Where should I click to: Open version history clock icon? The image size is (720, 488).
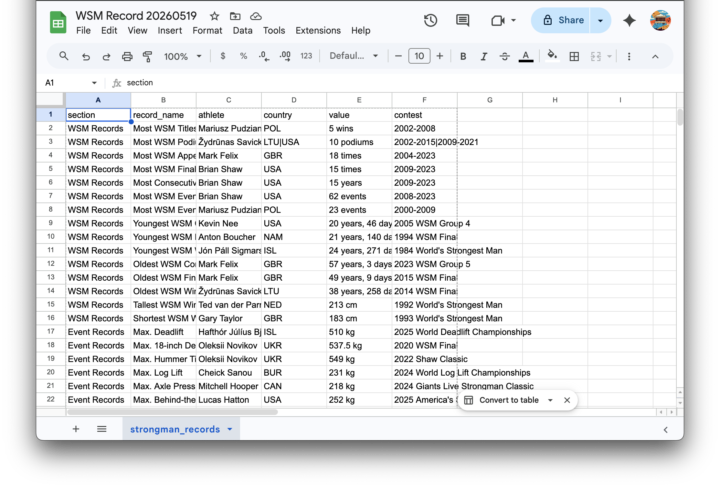[430, 20]
